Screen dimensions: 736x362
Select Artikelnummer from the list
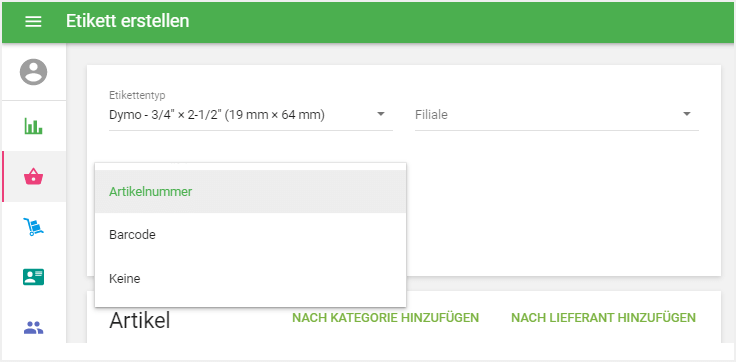[251, 192]
